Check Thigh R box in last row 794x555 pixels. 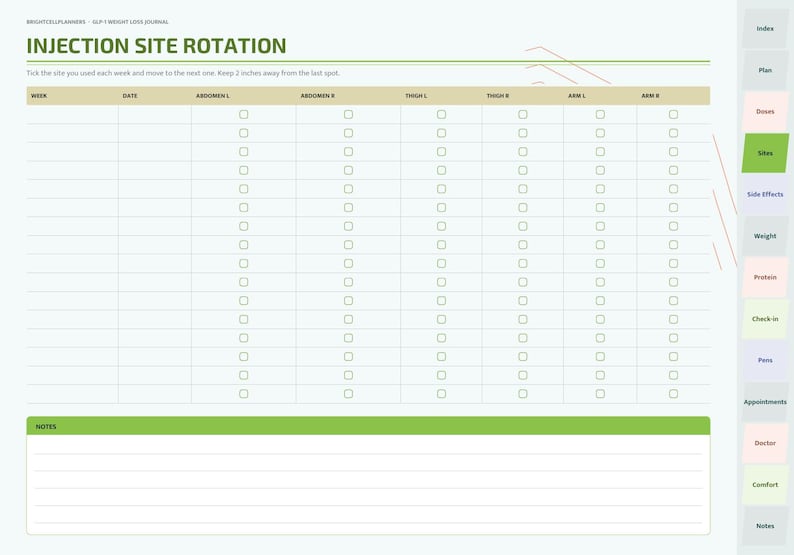523,394
